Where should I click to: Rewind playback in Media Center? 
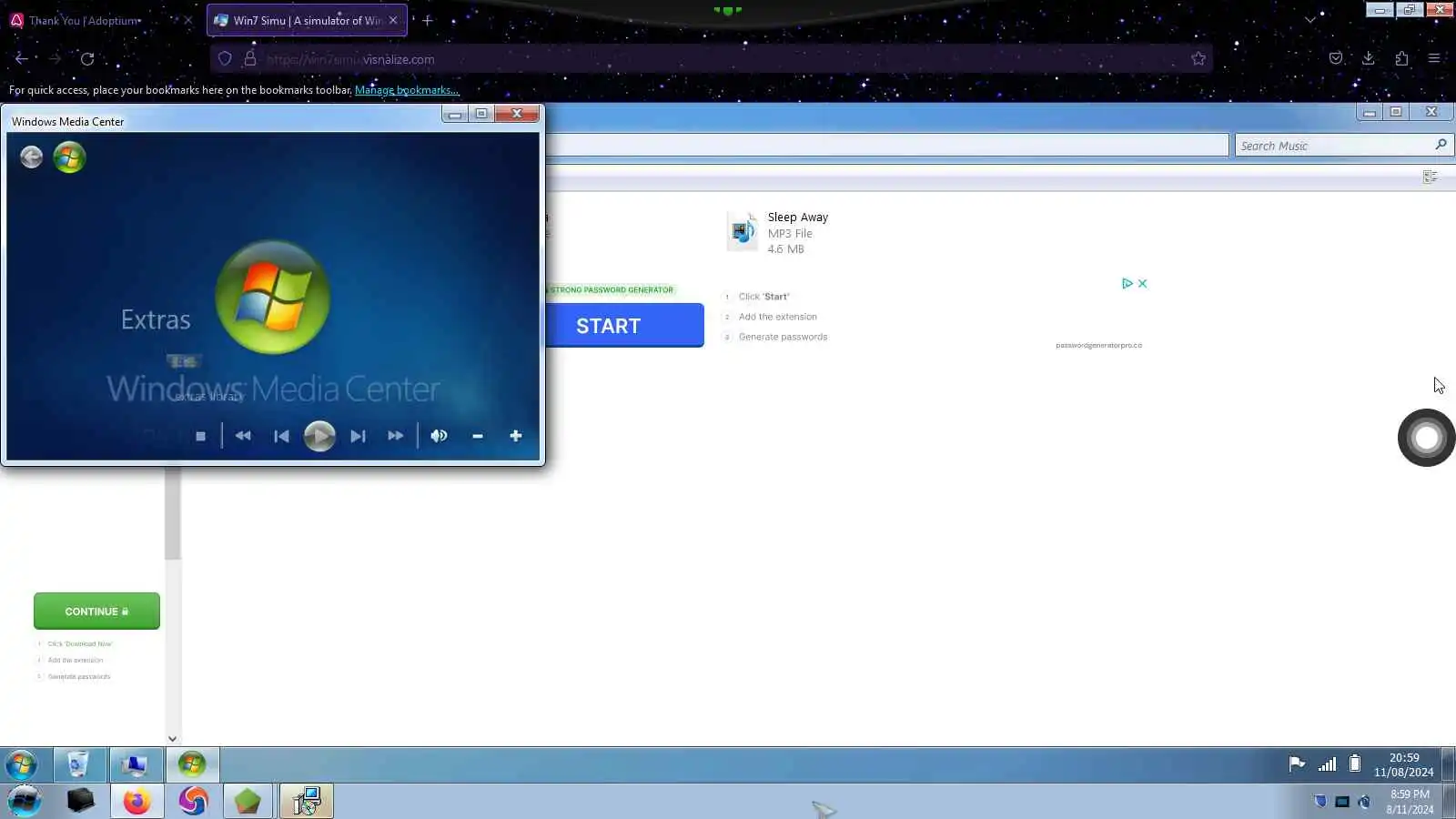click(x=243, y=436)
